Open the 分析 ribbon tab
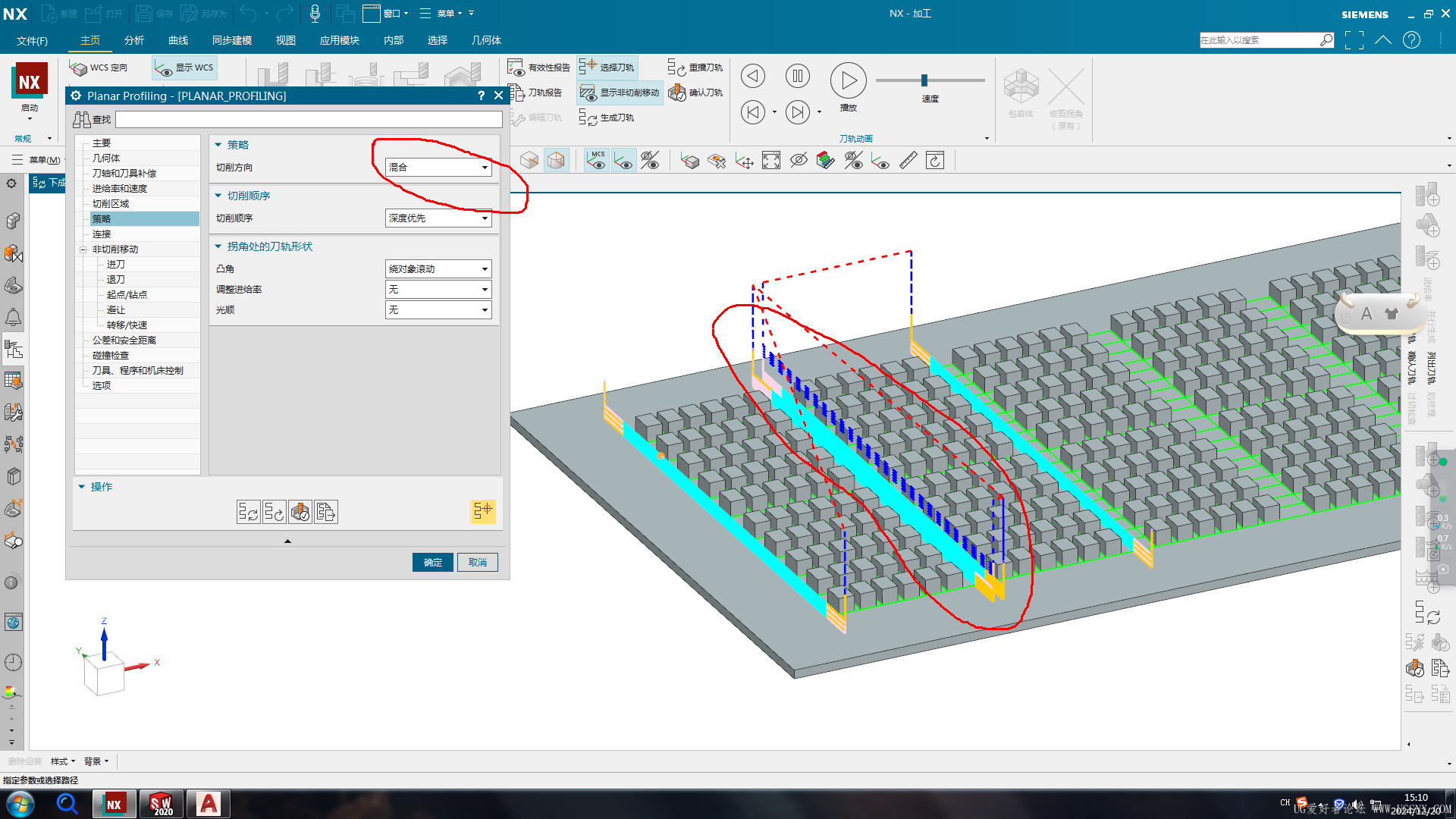Viewport: 1456px width, 819px height. click(134, 40)
